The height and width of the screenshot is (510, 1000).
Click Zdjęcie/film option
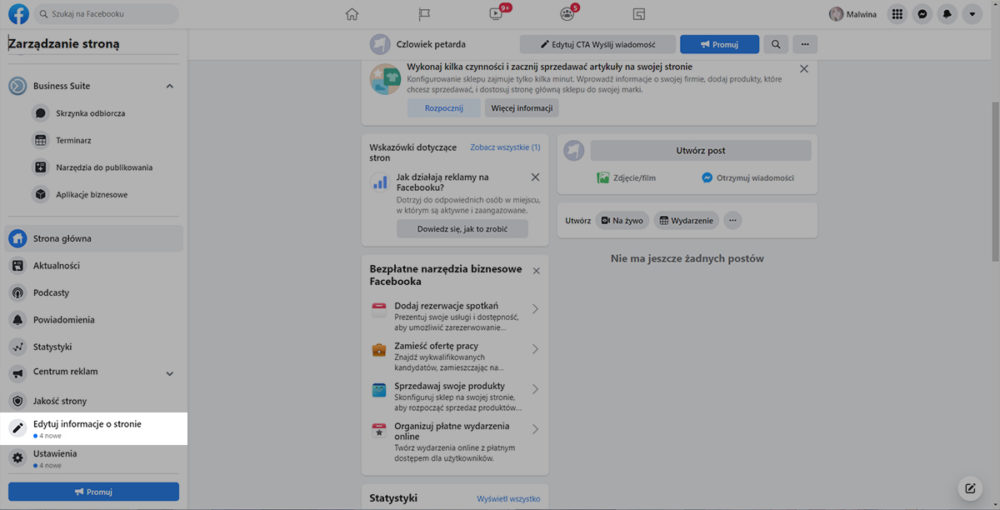pos(626,178)
